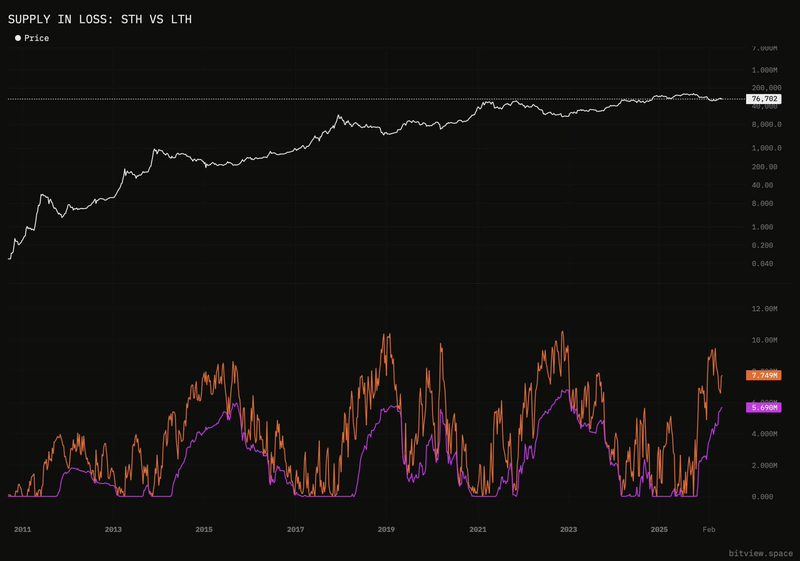Viewport: 800px width, 561px height.
Task: Click the 1,000.0 tick on price scale
Action: [x=766, y=148]
